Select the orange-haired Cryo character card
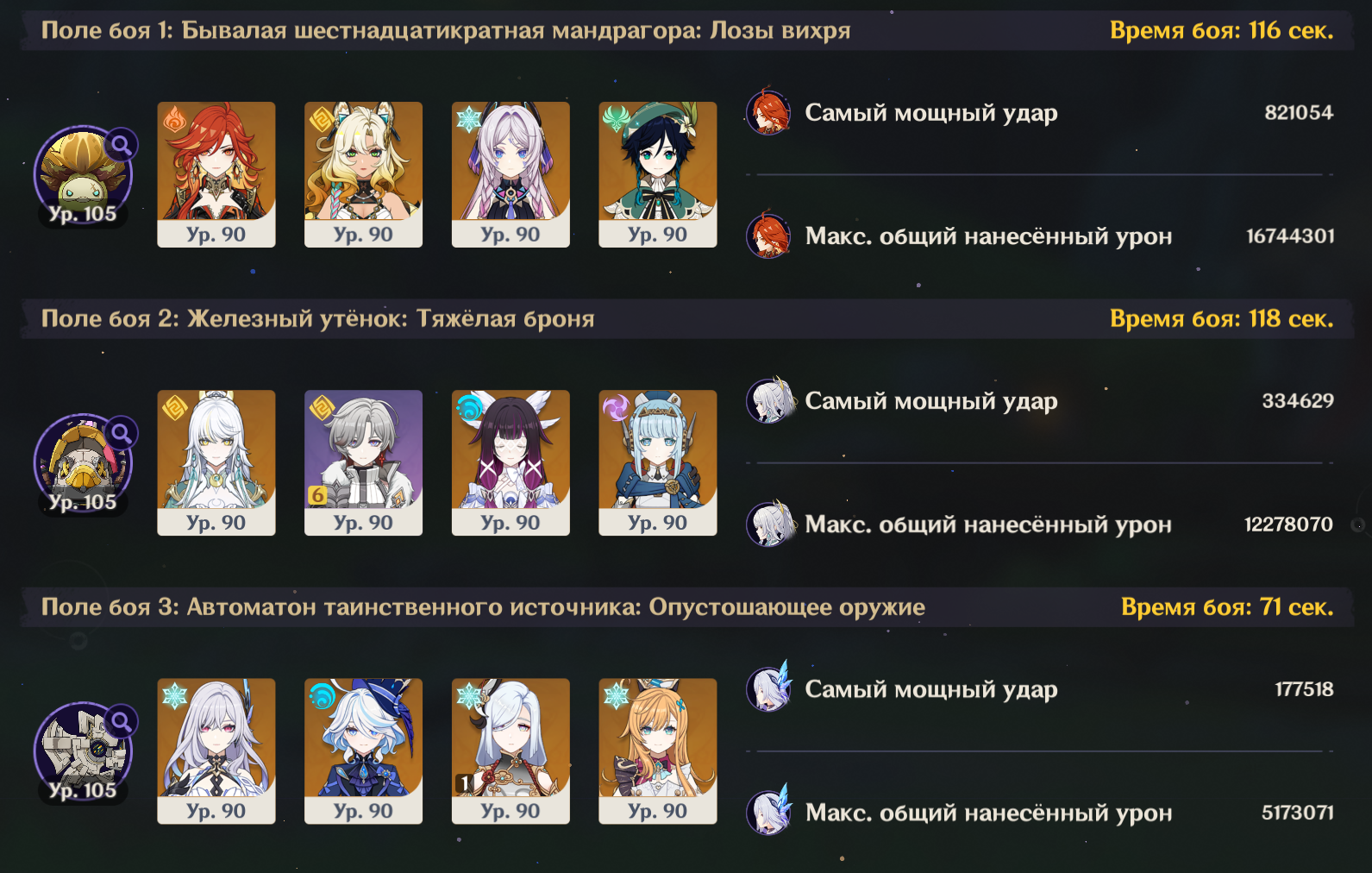The height and width of the screenshot is (873, 1372). pyautogui.click(x=658, y=751)
